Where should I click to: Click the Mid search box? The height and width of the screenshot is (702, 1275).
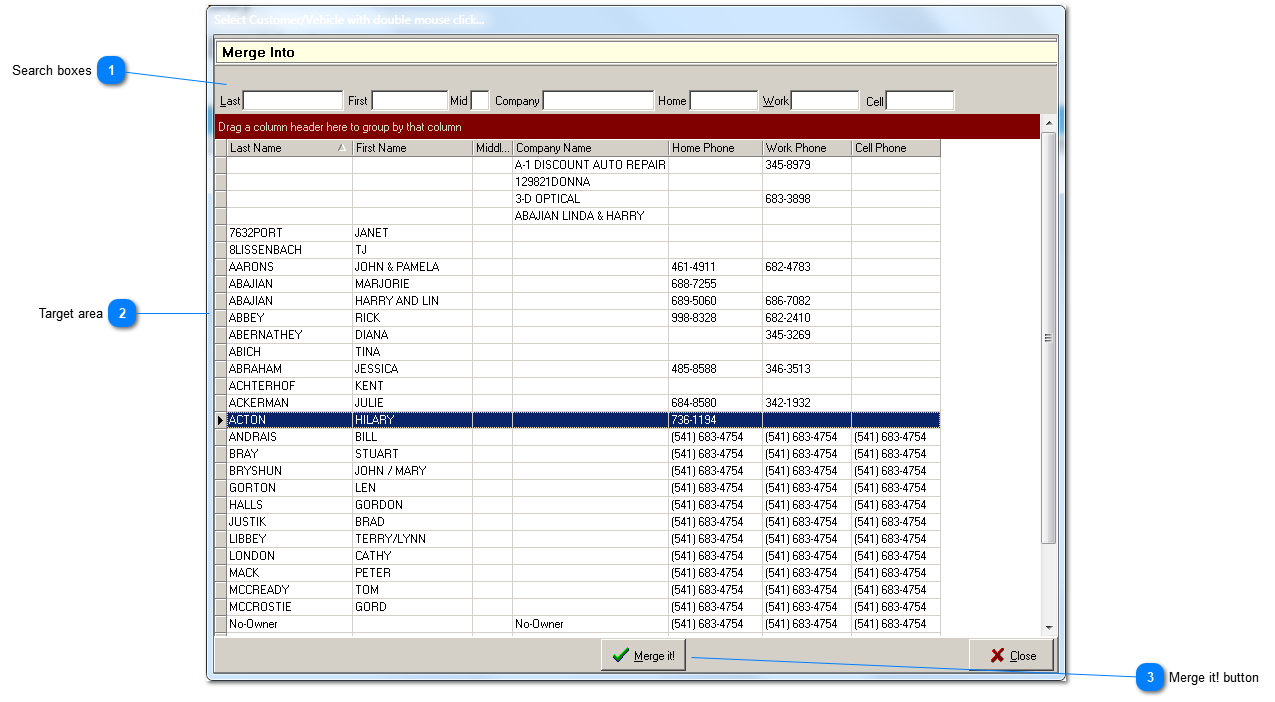tap(480, 99)
